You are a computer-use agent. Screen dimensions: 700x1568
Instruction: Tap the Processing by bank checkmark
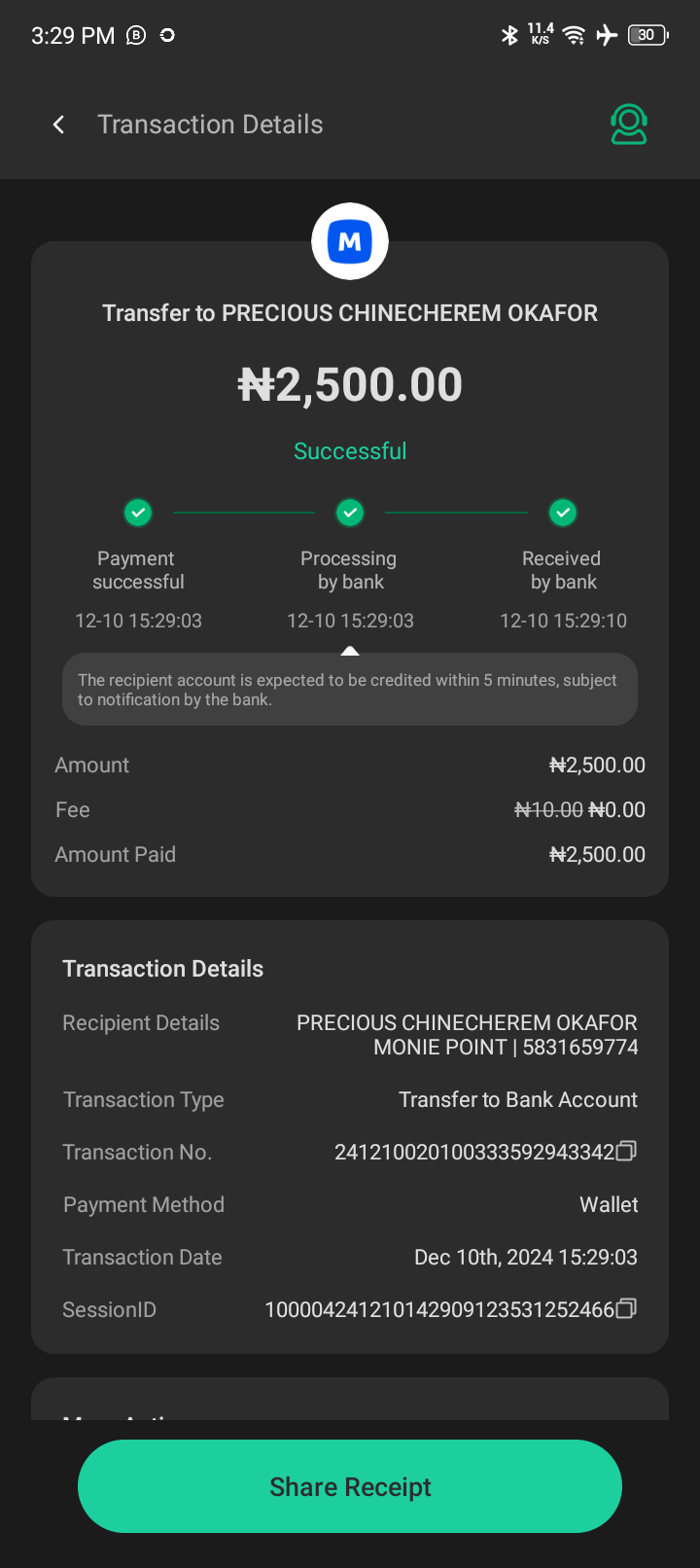[x=350, y=512]
